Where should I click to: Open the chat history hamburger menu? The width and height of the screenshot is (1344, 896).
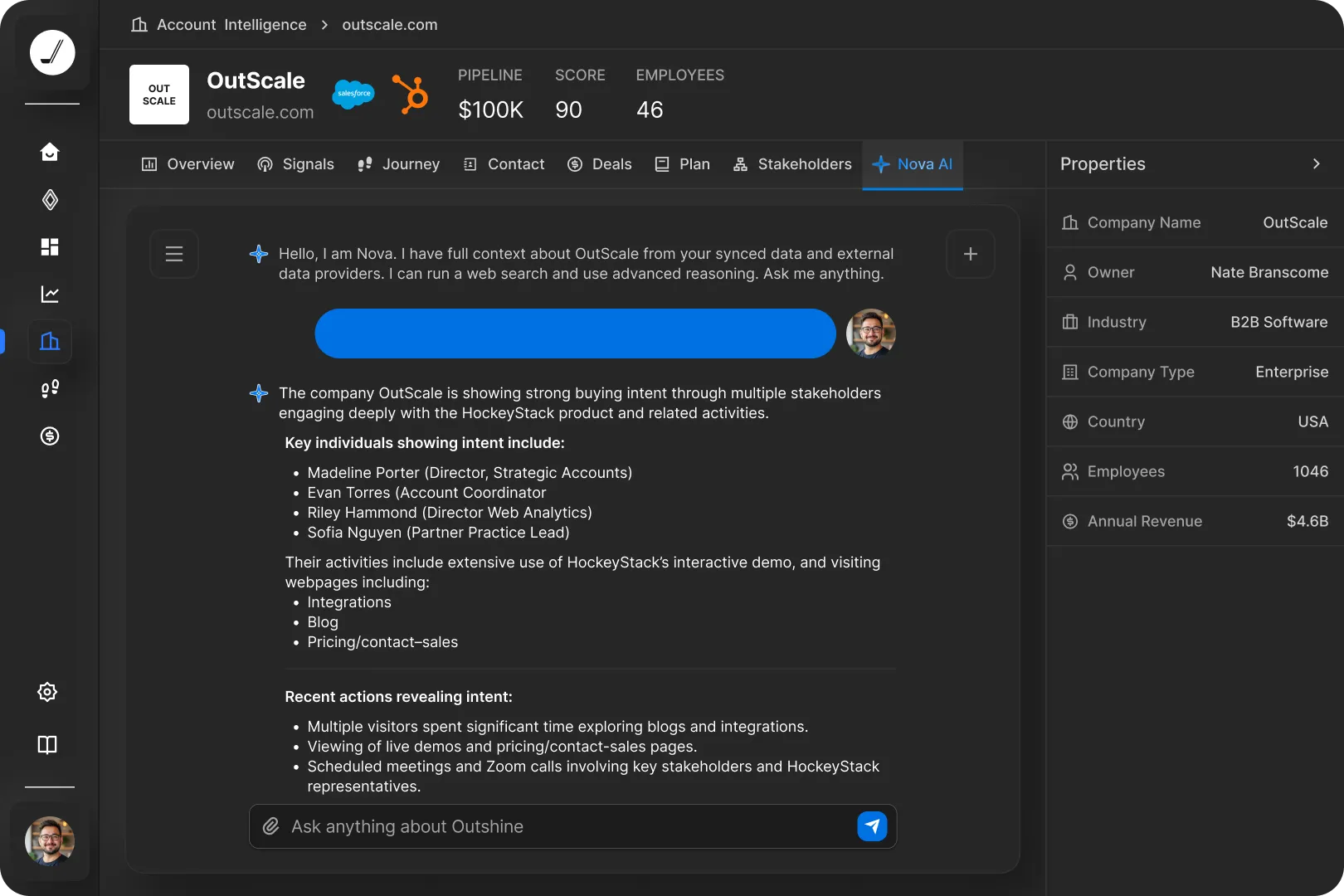tap(174, 254)
